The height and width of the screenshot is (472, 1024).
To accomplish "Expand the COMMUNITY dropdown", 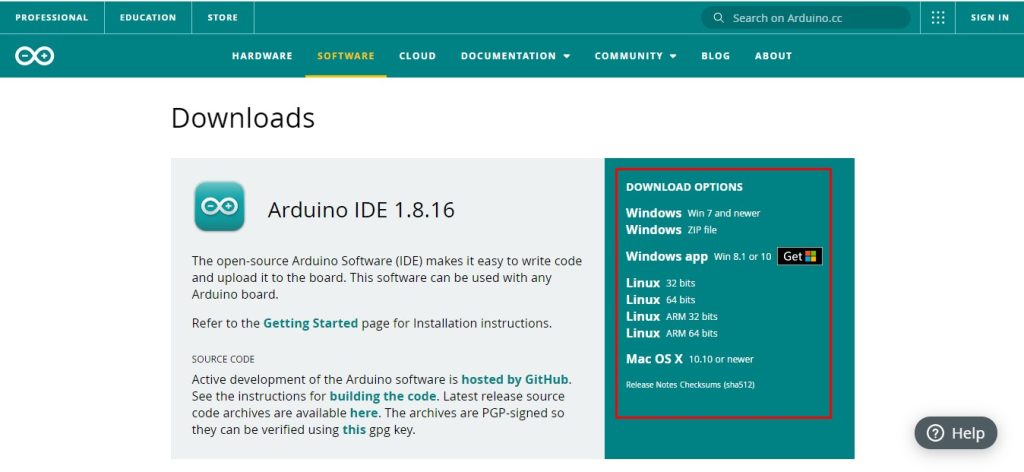I will [635, 56].
